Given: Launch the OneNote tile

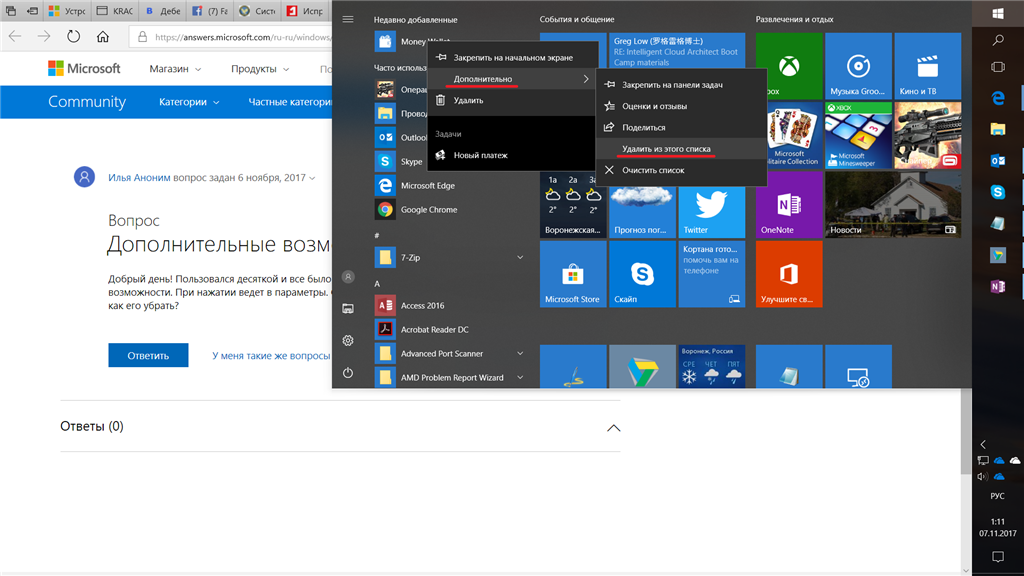Looking at the screenshot, I should [788, 204].
